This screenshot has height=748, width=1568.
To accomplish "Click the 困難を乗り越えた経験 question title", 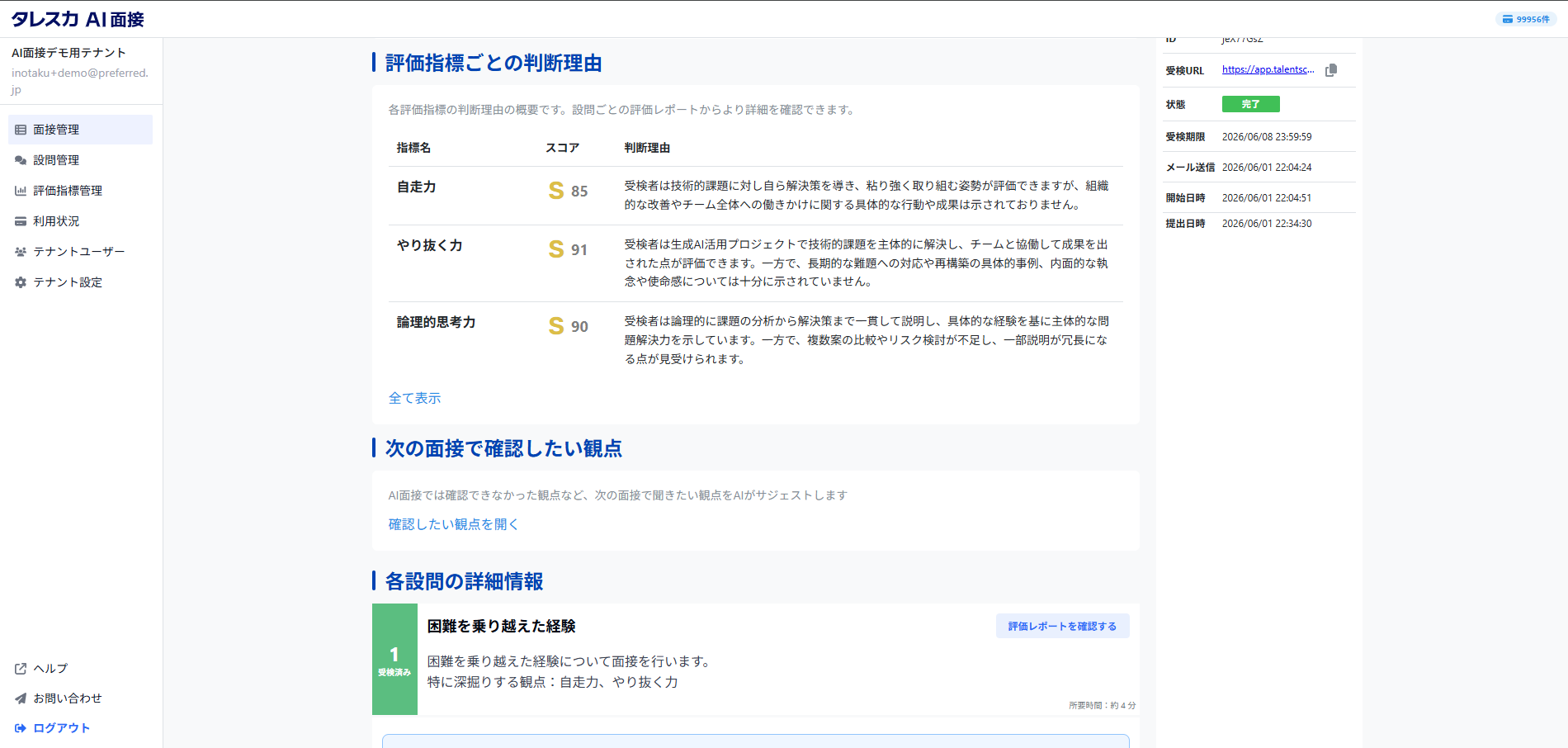I will point(501,626).
